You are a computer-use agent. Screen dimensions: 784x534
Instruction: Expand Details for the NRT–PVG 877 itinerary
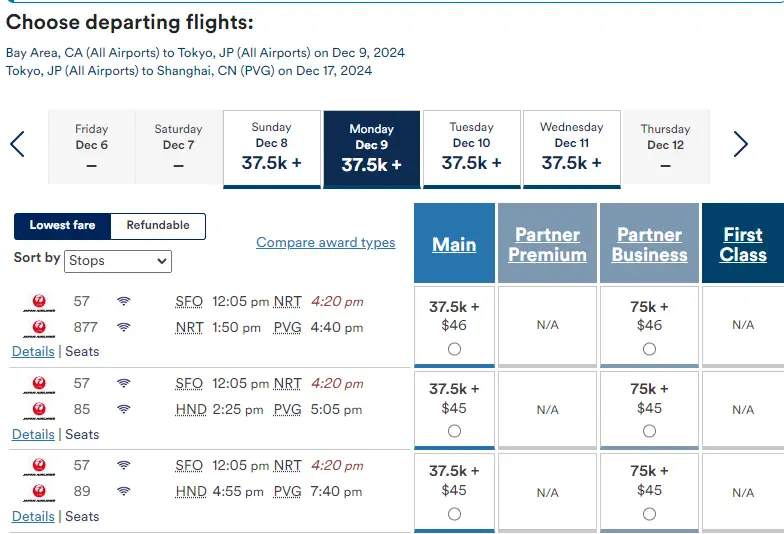[x=33, y=352]
